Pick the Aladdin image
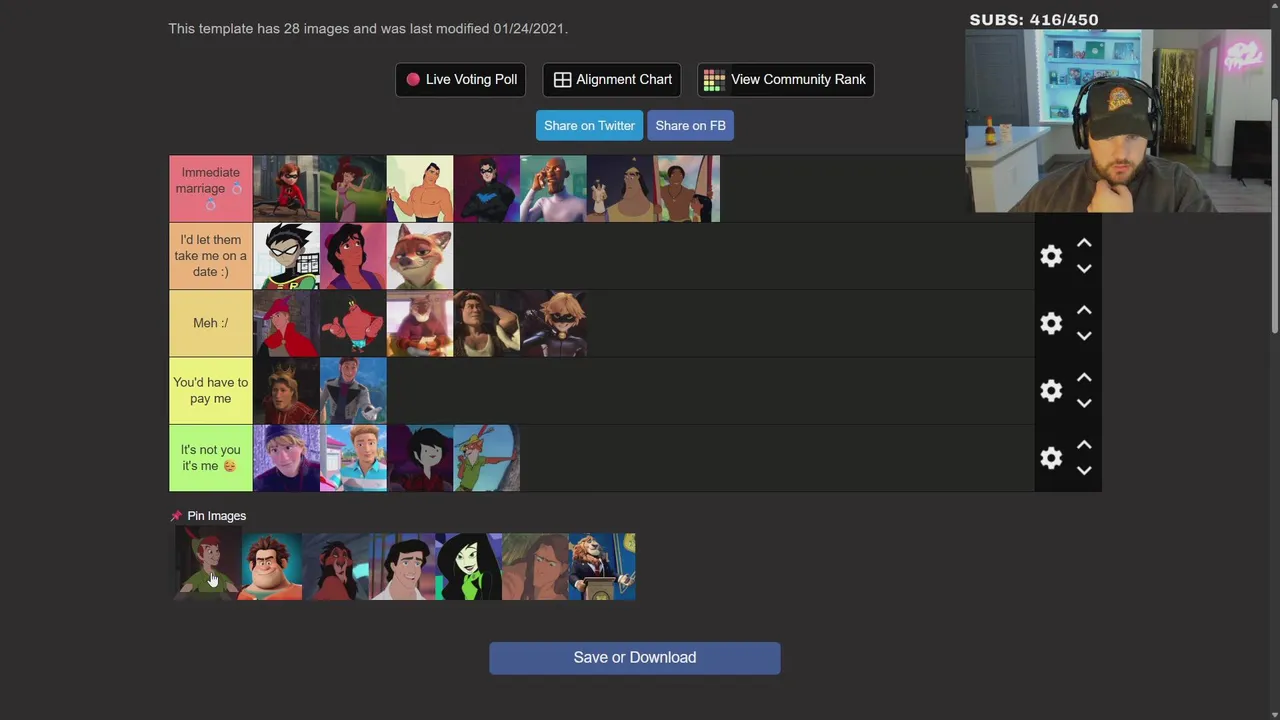This screenshot has width=1280, height=720. click(353, 256)
